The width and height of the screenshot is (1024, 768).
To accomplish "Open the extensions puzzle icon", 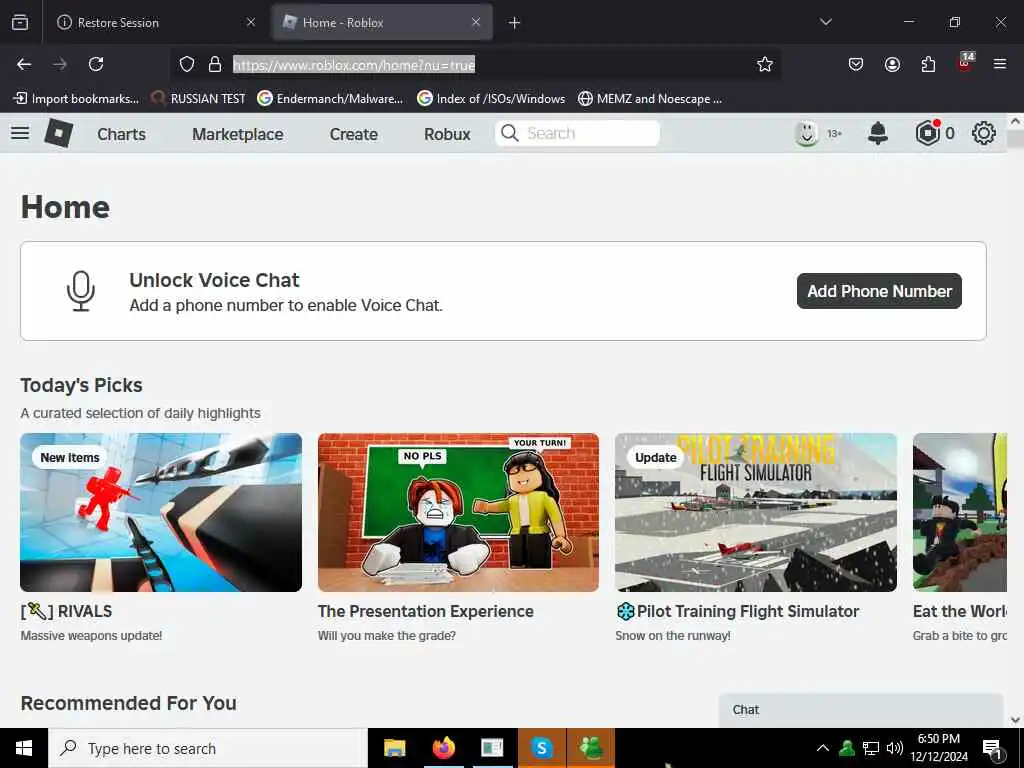I will point(928,64).
